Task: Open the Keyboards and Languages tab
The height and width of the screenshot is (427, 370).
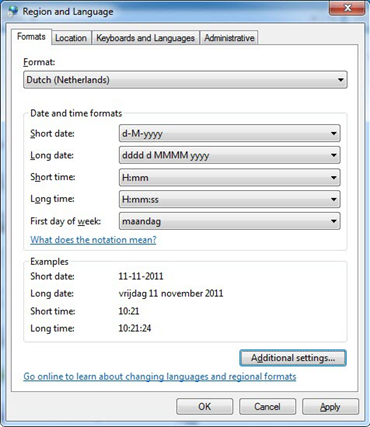Action: tap(145, 38)
